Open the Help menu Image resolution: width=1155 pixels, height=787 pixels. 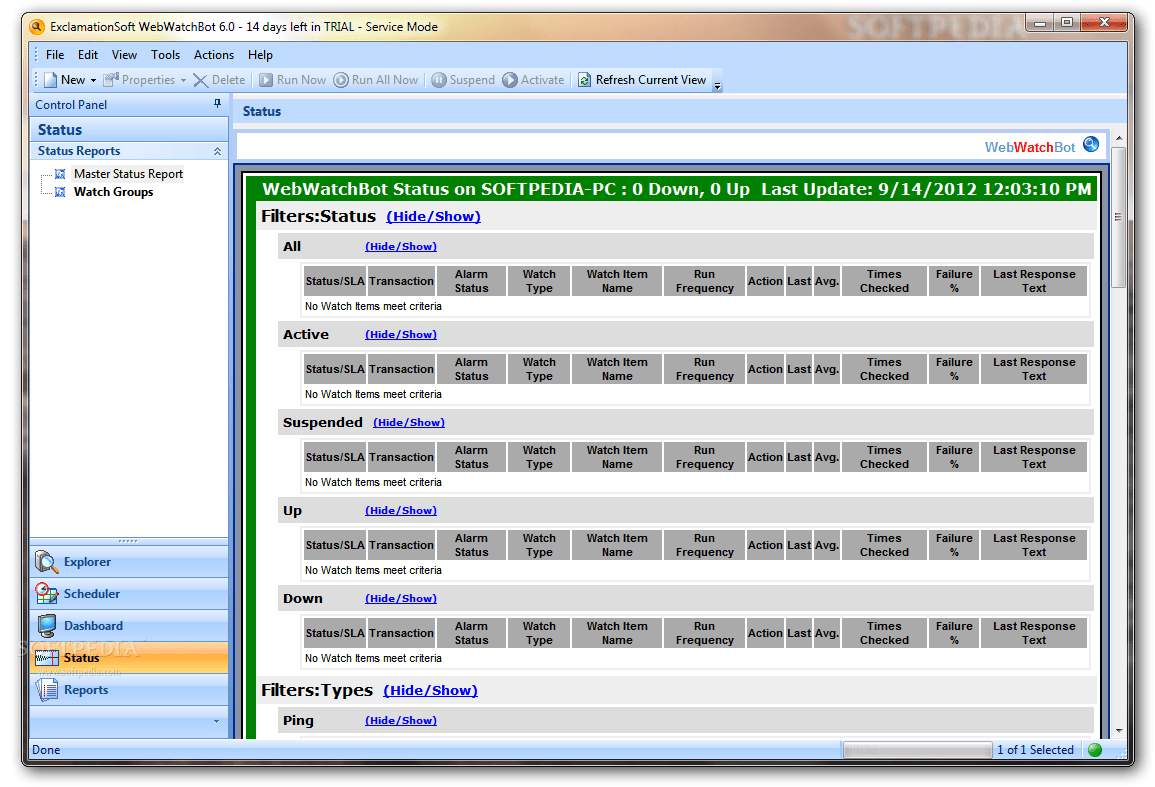[x=260, y=55]
